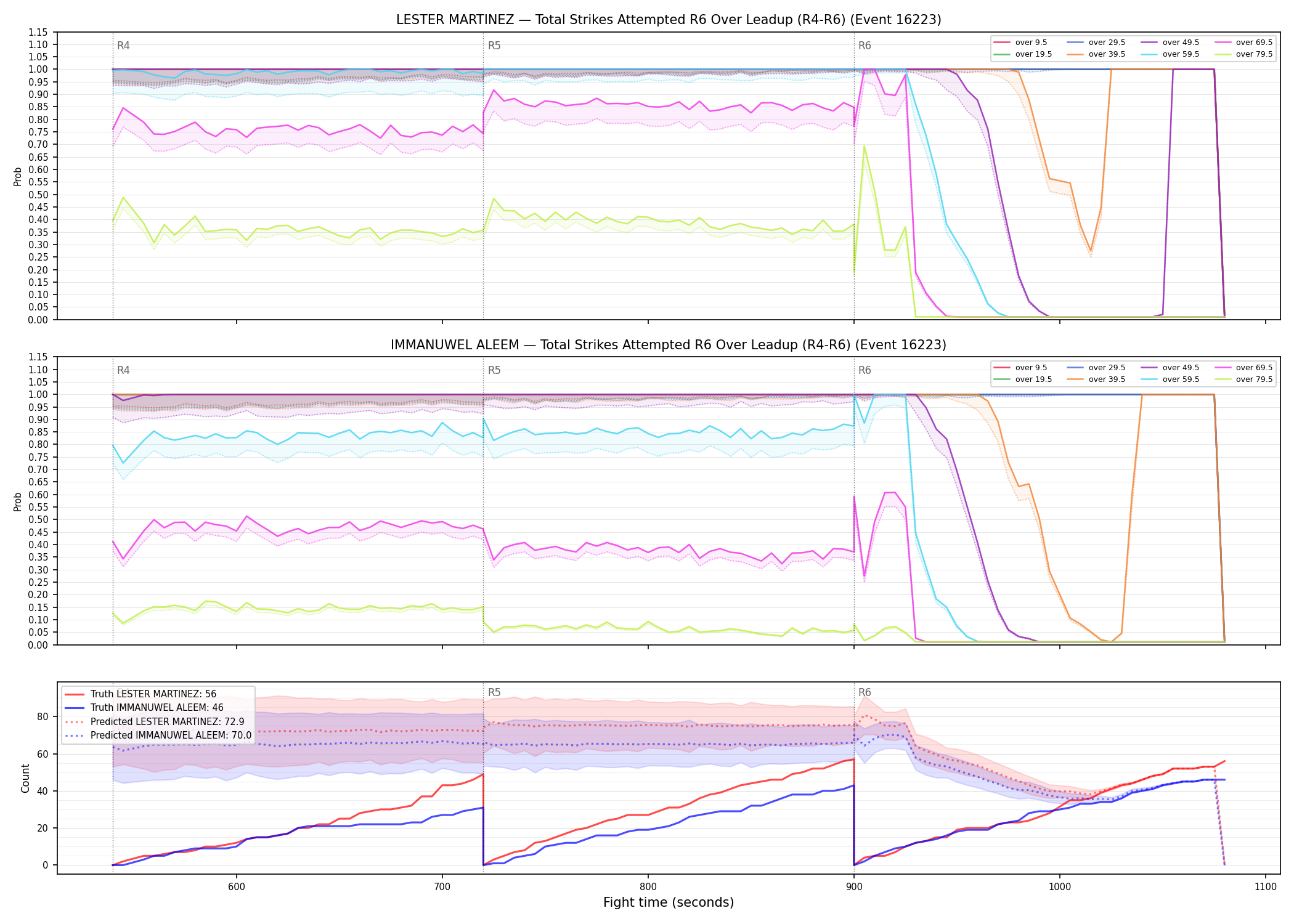Click the 0.00 tick on Aleem Prob axis
This screenshot has width=1294, height=924.
click(38, 645)
